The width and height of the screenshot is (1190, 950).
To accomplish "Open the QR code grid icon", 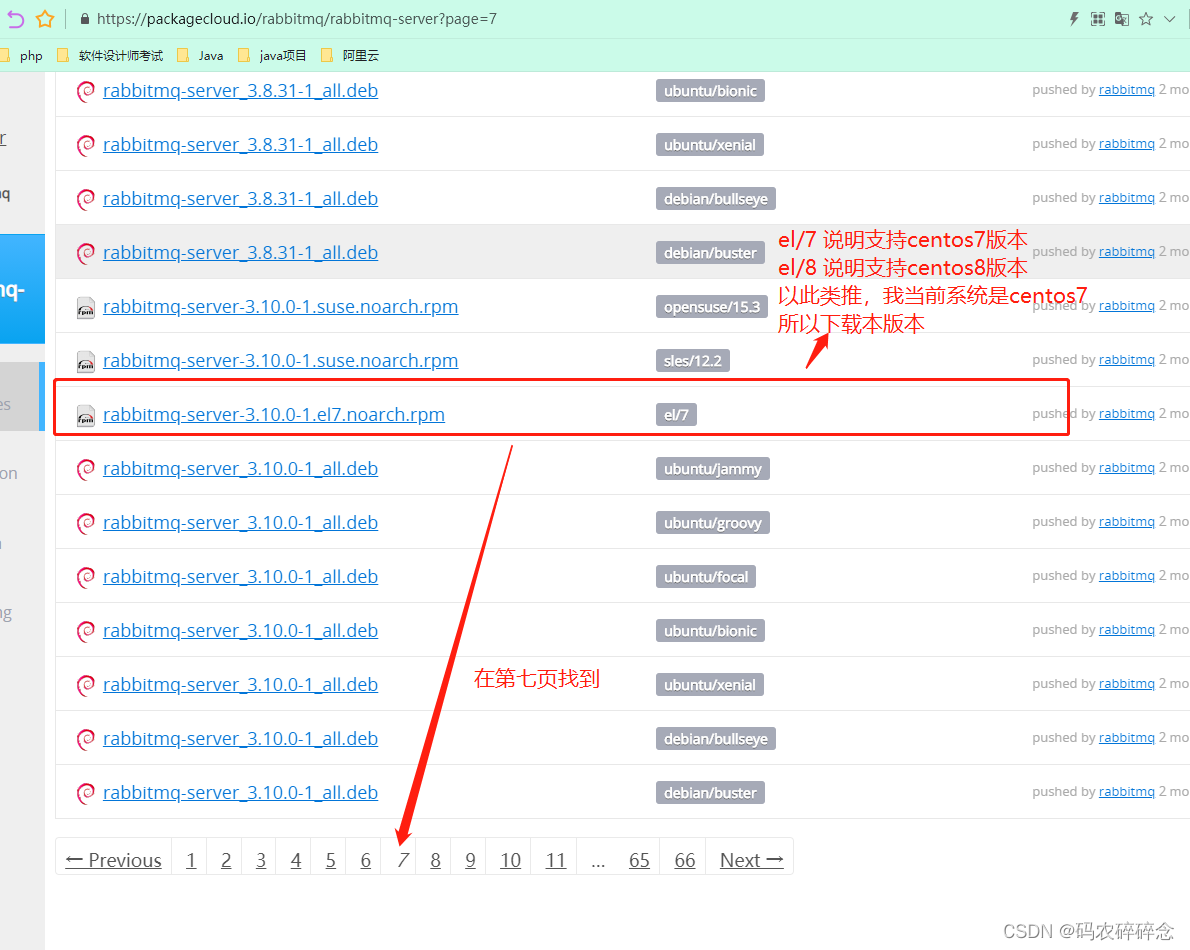I will (1097, 19).
